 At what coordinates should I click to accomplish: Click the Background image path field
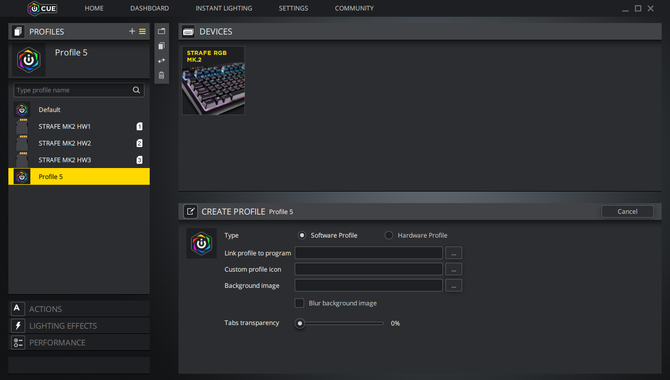click(369, 286)
